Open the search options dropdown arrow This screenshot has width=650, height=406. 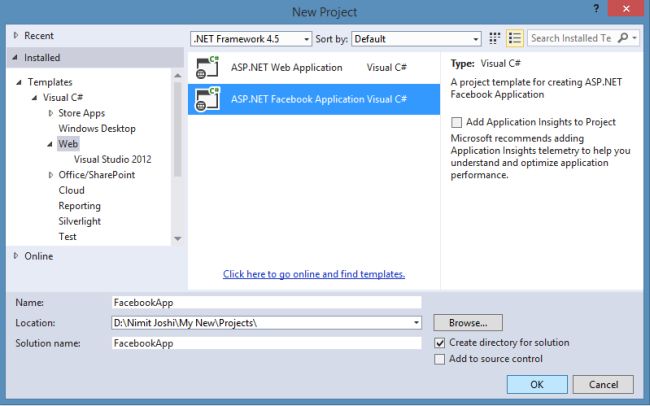[x=634, y=38]
